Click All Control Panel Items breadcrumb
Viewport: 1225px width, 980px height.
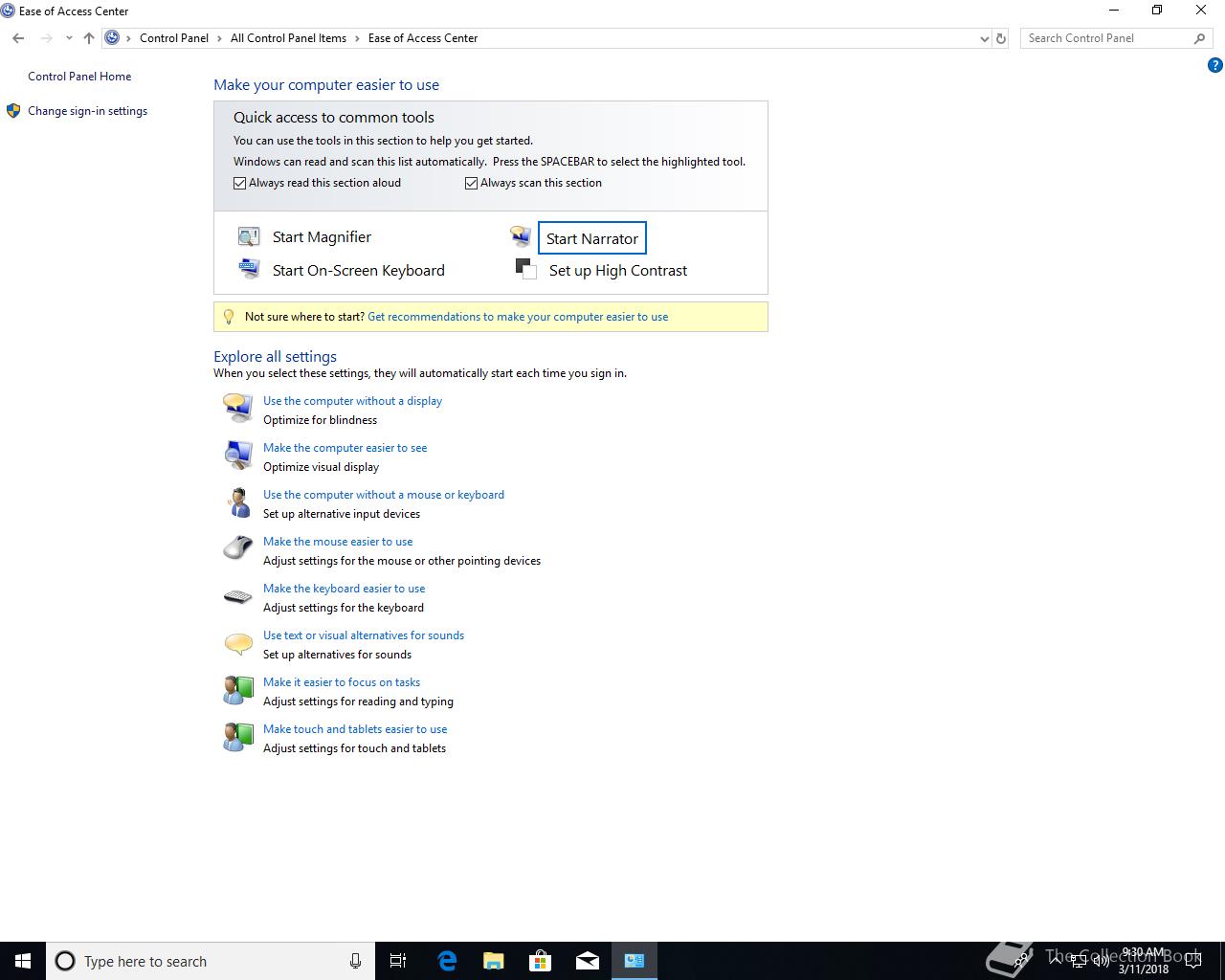[288, 38]
